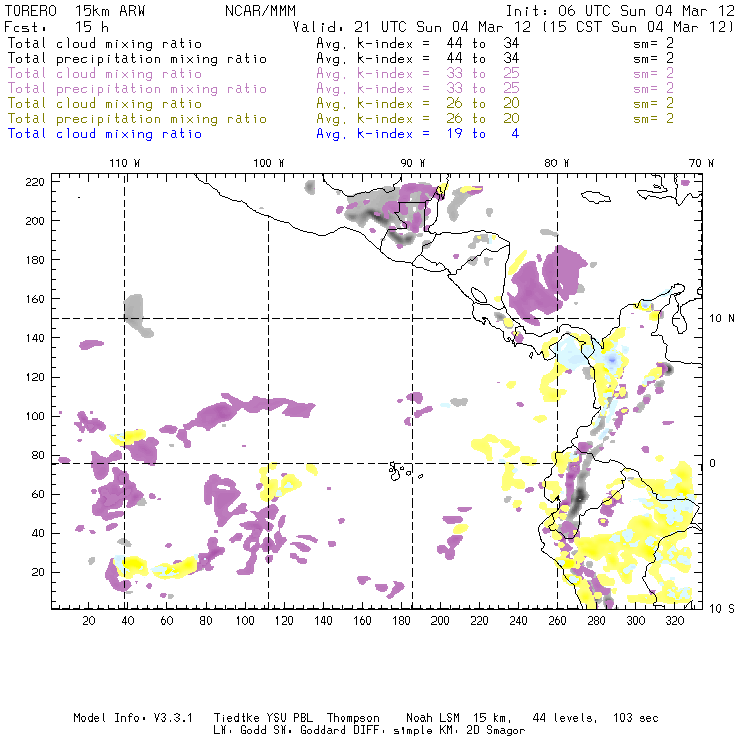Click the olive 'Total precipitation mixing ratio' legend line

tap(137, 119)
